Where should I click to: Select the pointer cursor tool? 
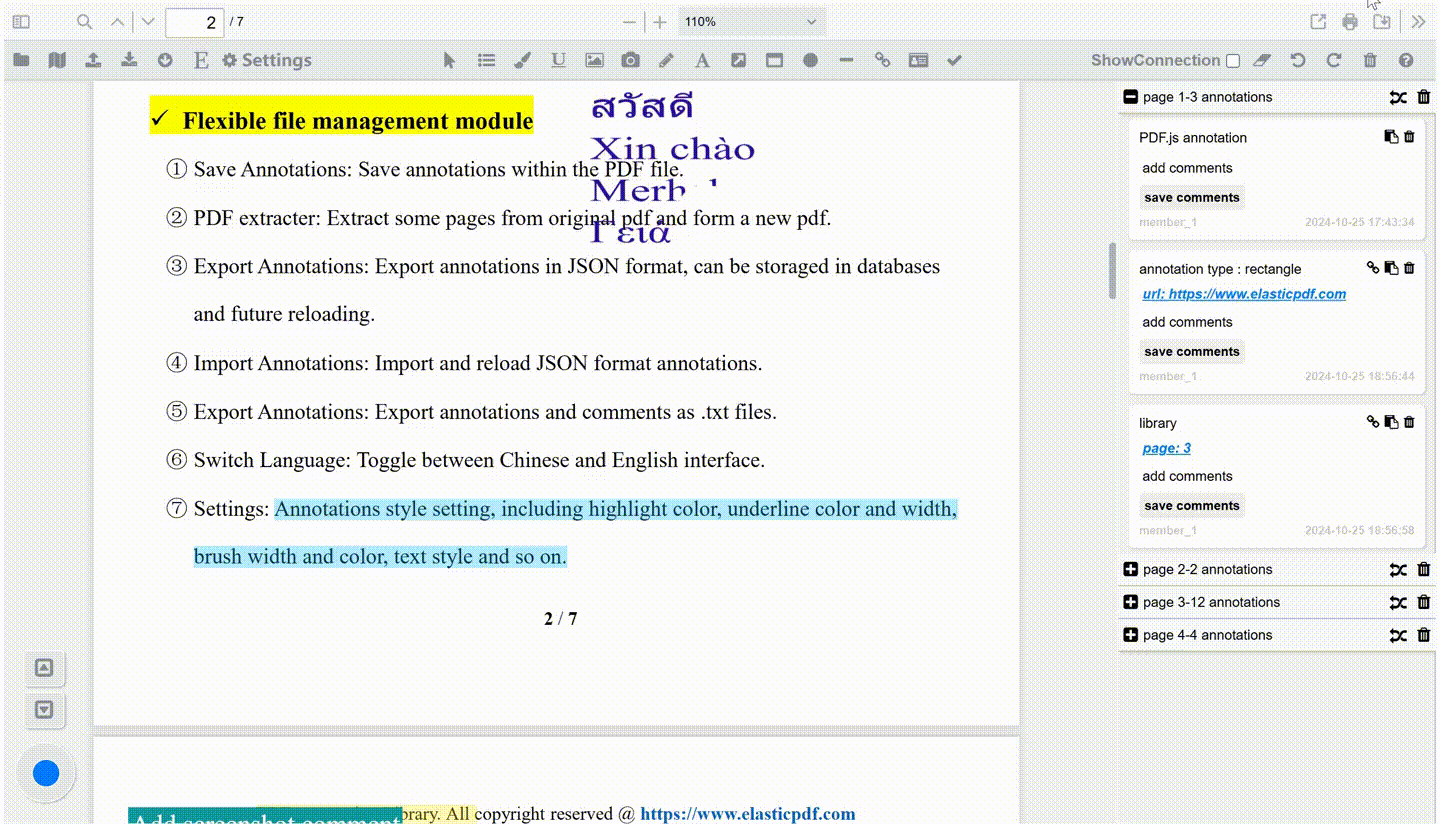[x=449, y=60]
